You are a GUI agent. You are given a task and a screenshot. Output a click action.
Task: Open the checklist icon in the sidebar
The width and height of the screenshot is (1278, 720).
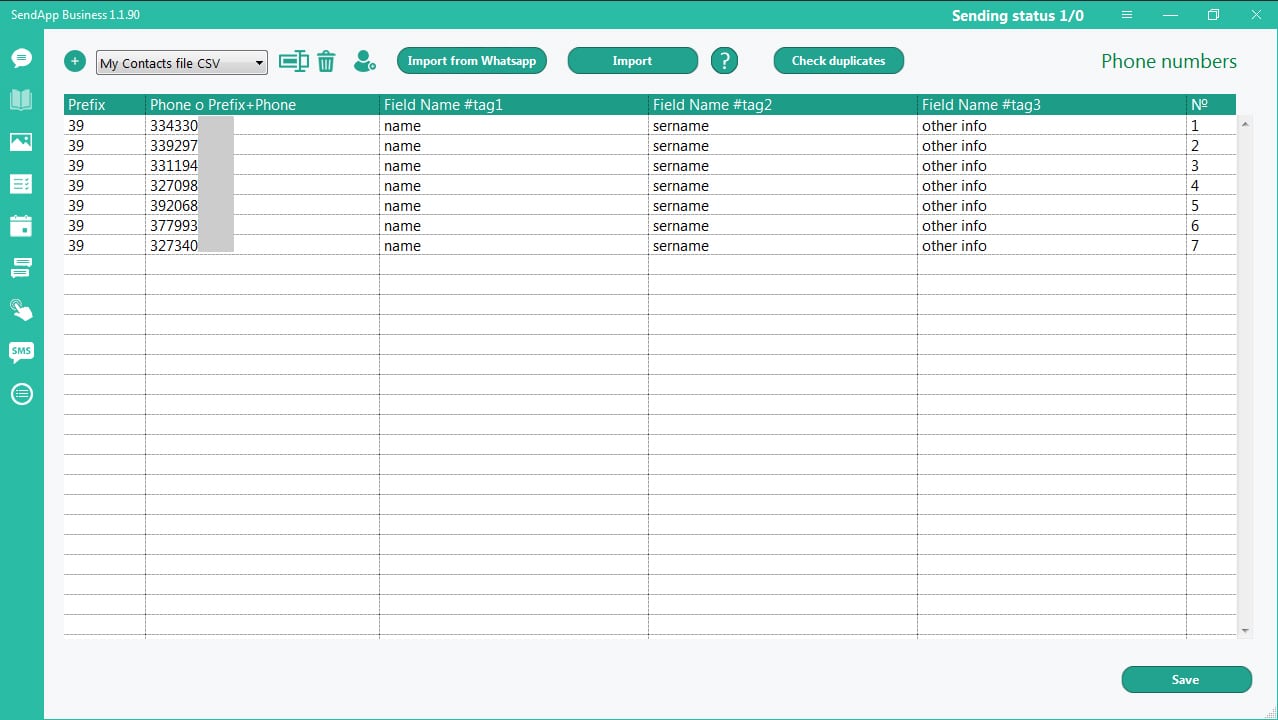pos(21,184)
